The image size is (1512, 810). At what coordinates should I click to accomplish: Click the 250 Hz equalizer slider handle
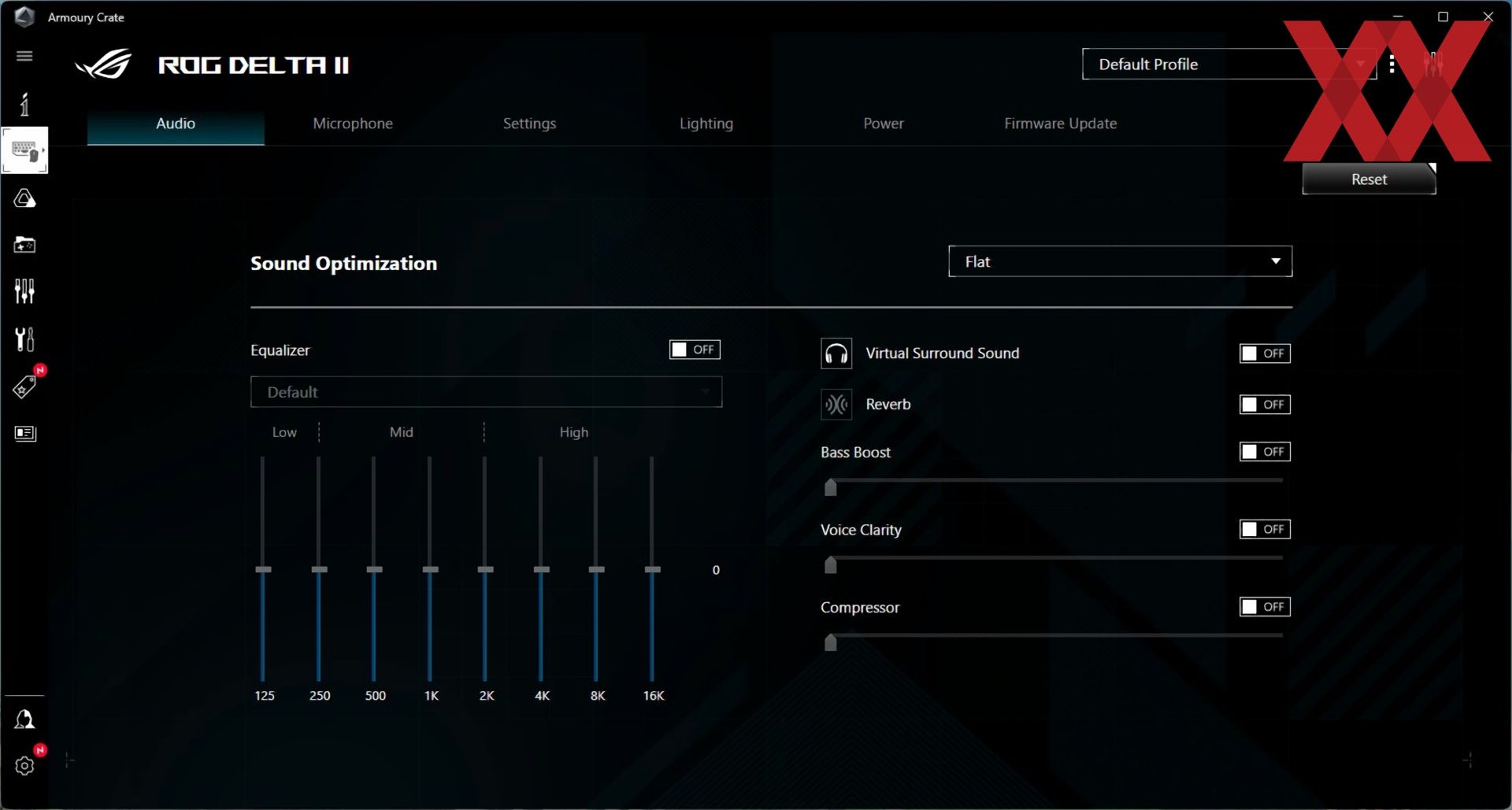pyautogui.click(x=319, y=569)
